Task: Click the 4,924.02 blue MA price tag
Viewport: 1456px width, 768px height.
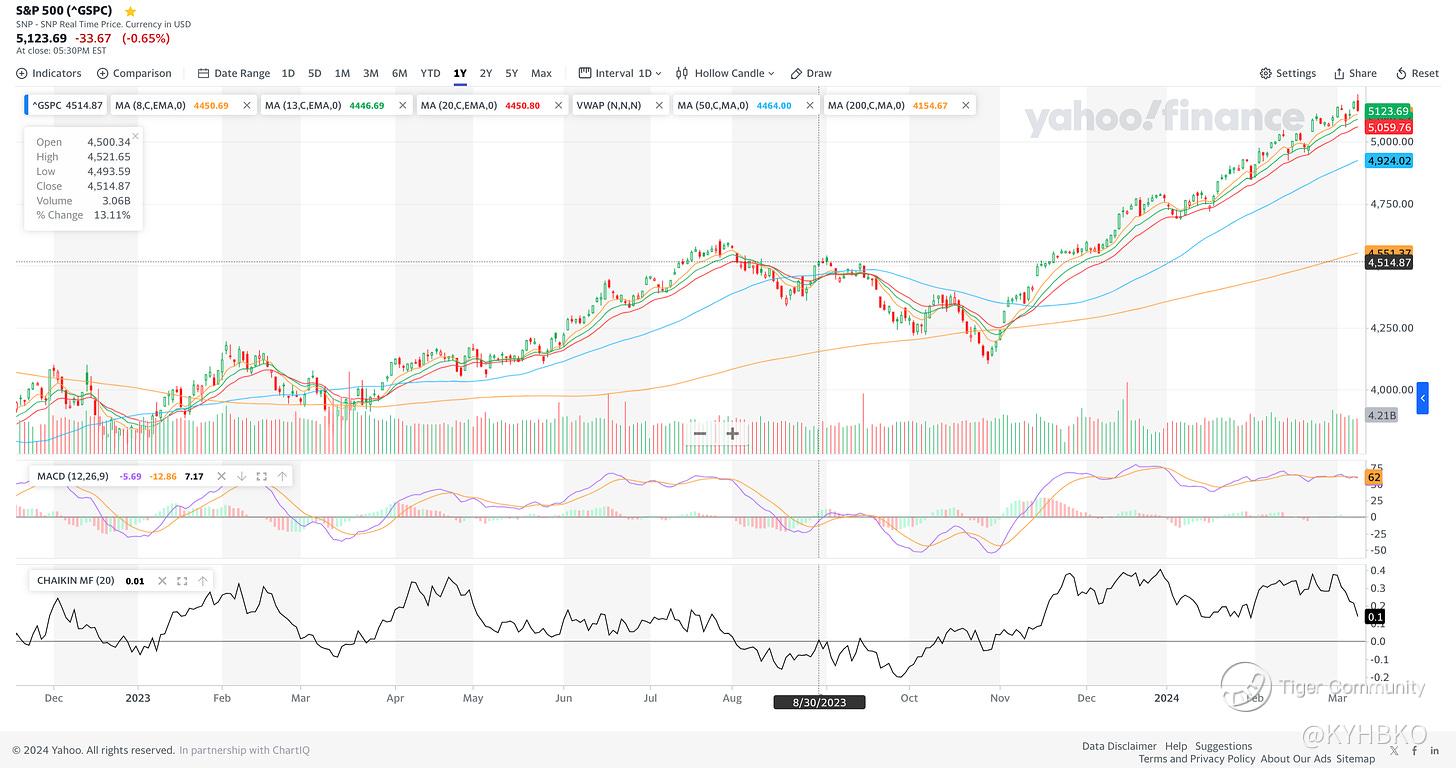Action: [x=1388, y=160]
